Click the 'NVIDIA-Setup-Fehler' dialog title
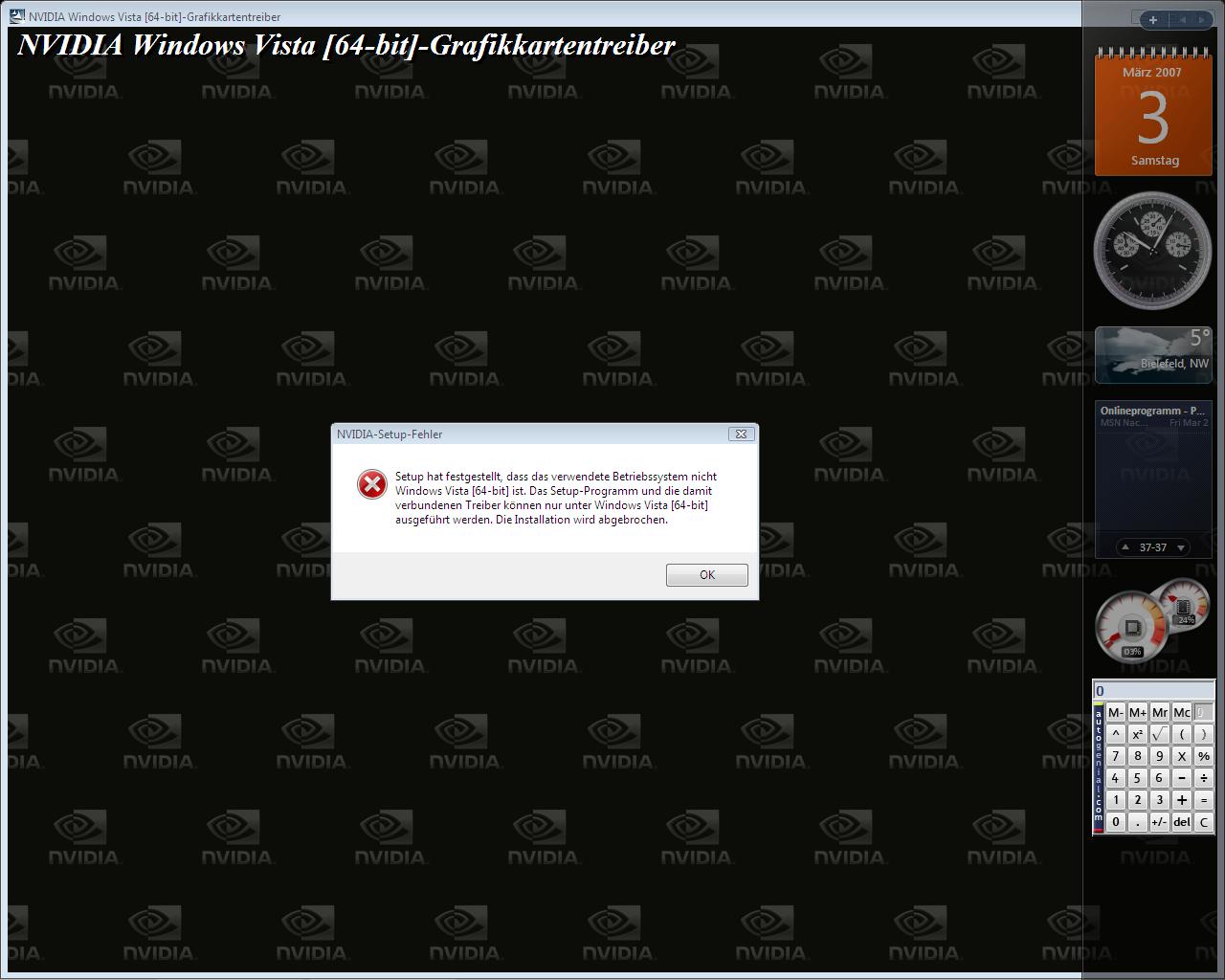The width and height of the screenshot is (1225, 980). pos(390,434)
